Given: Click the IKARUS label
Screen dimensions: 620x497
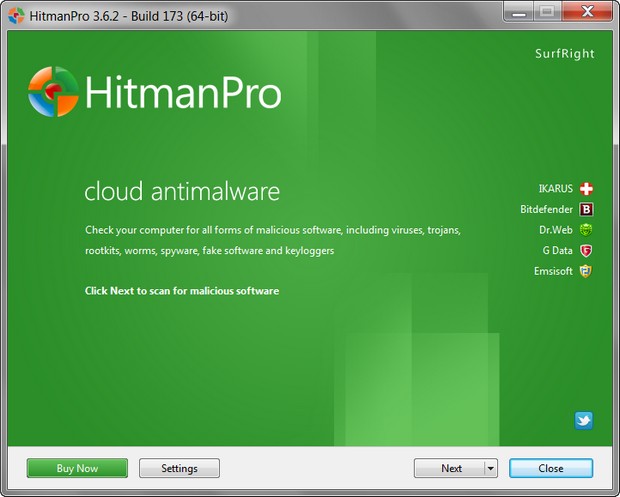Looking at the screenshot, I should coord(556,189).
